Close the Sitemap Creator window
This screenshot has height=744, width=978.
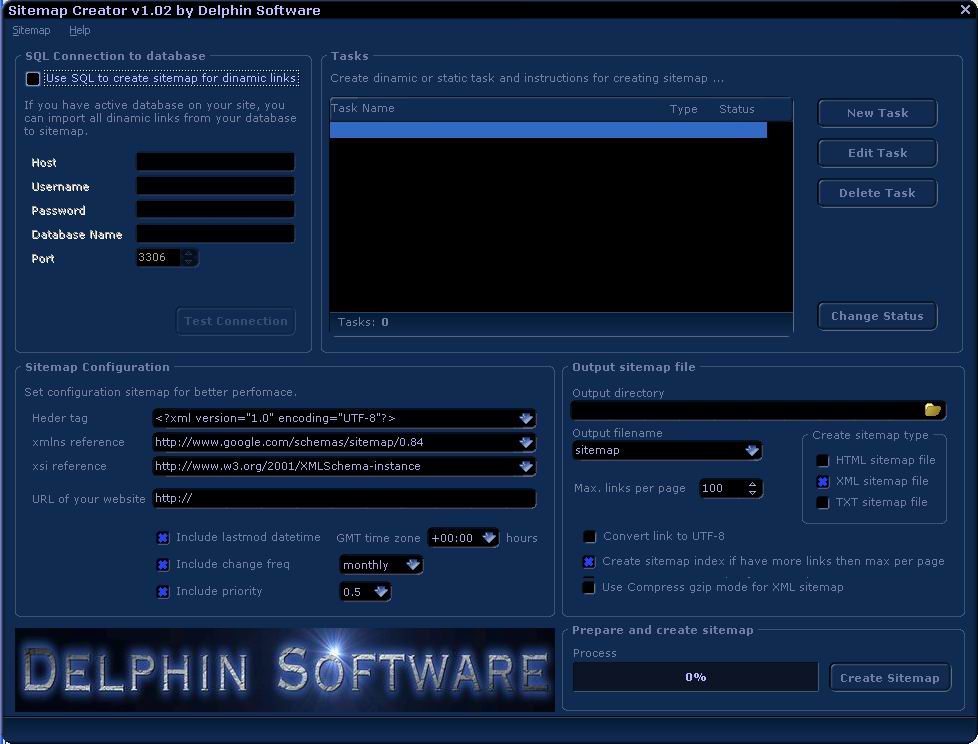[965, 9]
